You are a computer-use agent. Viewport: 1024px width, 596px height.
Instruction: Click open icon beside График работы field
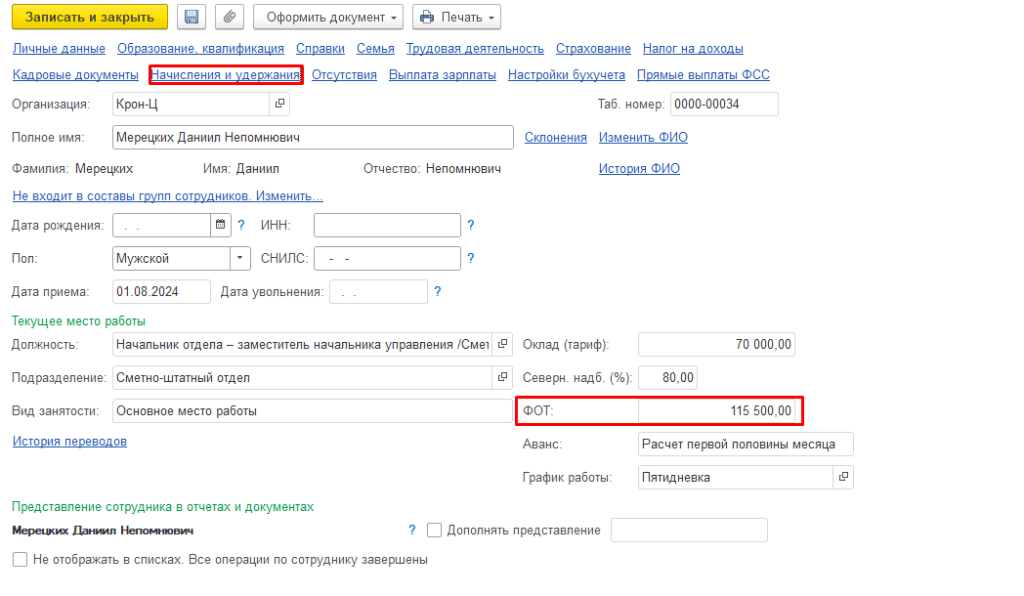844,477
